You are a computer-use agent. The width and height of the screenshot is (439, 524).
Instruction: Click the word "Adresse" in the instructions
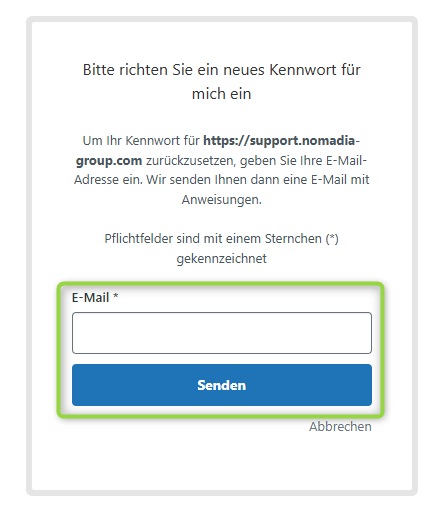[96, 180]
